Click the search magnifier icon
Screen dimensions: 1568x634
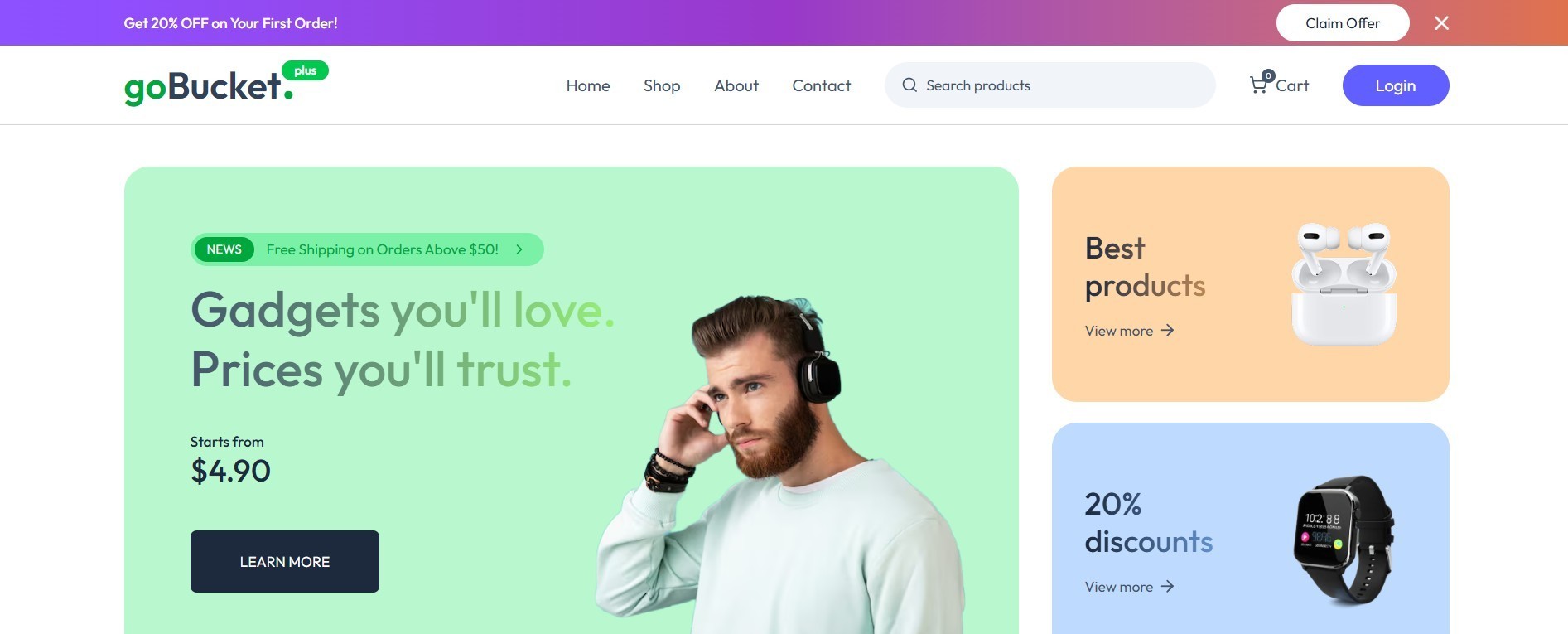pyautogui.click(x=909, y=85)
